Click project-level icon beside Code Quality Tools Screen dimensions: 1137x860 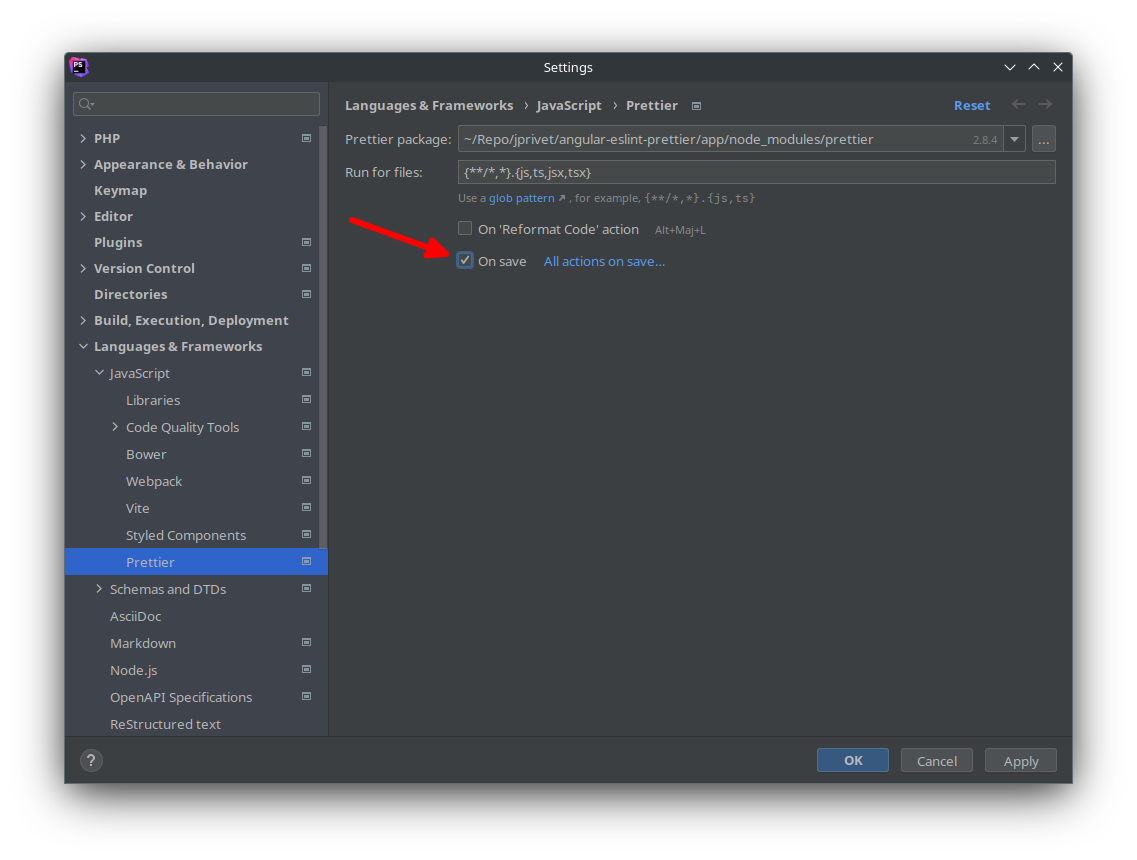point(307,426)
